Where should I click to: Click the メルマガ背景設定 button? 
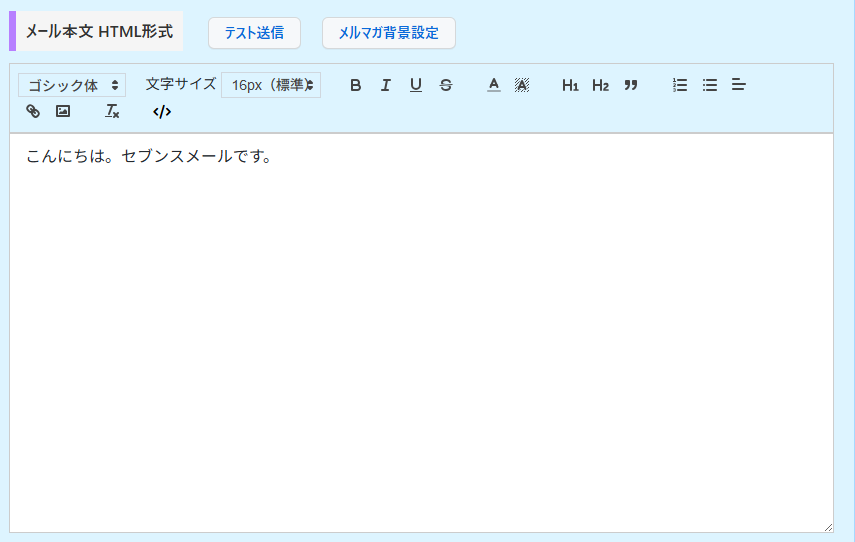click(x=388, y=33)
